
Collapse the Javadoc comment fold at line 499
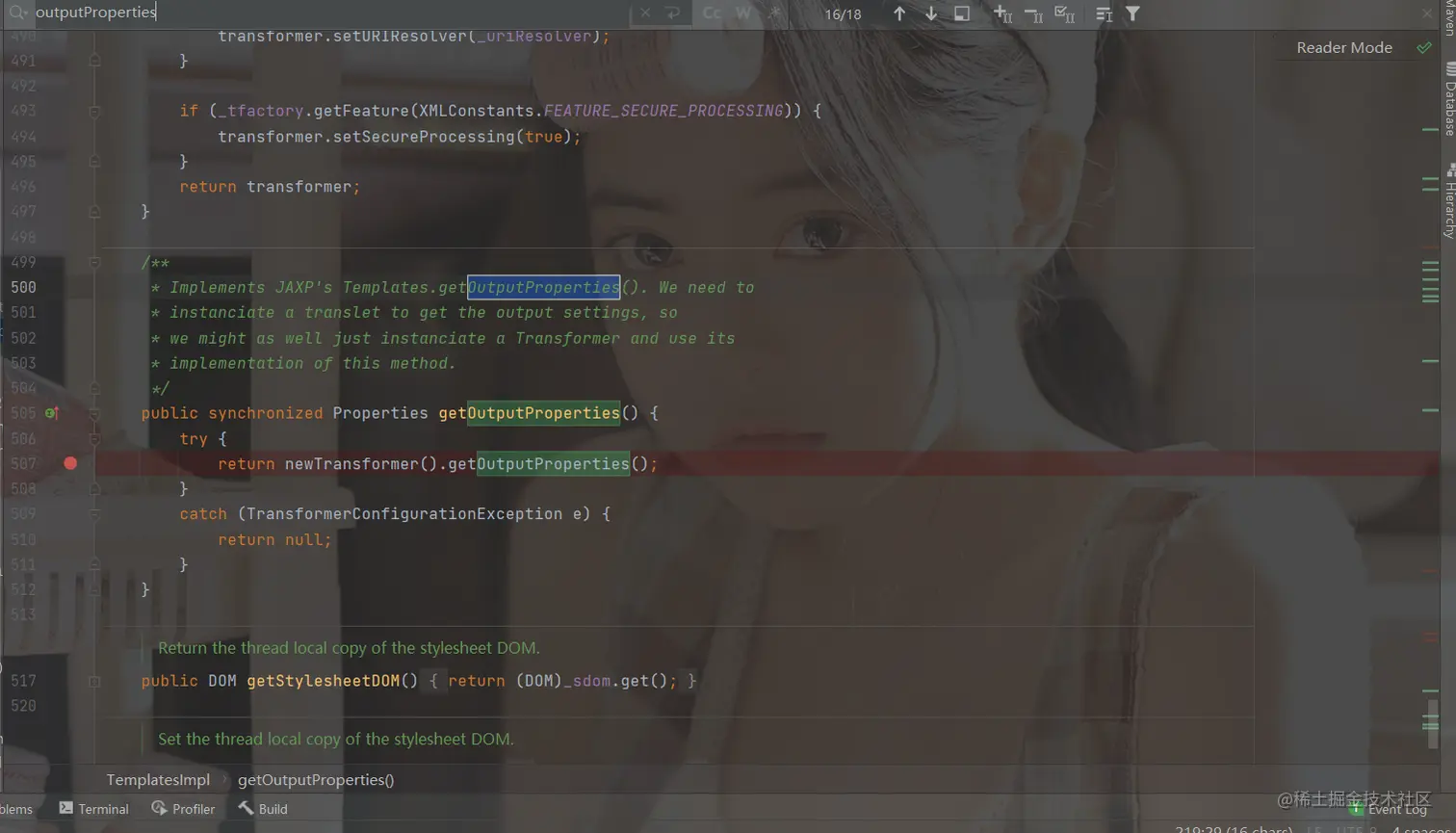94,262
